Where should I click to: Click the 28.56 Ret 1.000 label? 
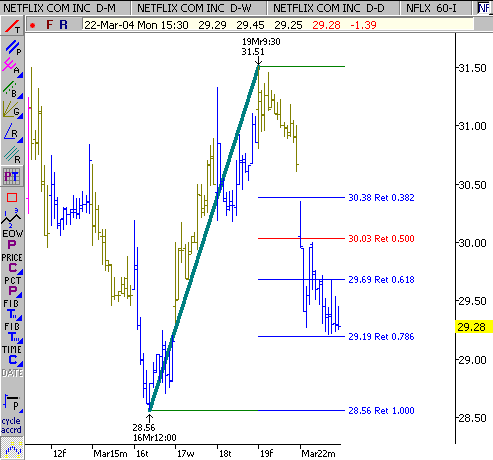381,411
